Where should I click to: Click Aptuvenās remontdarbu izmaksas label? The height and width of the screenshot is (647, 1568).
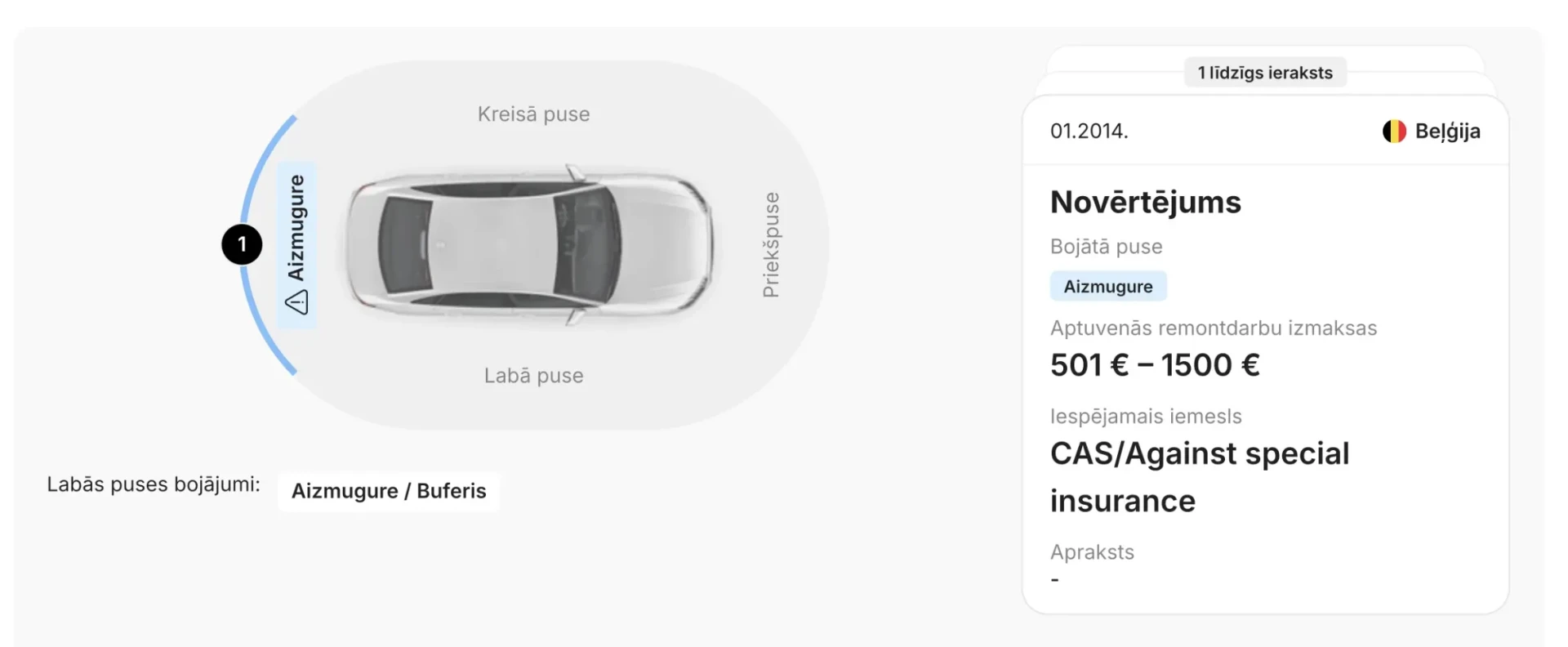coord(1213,328)
